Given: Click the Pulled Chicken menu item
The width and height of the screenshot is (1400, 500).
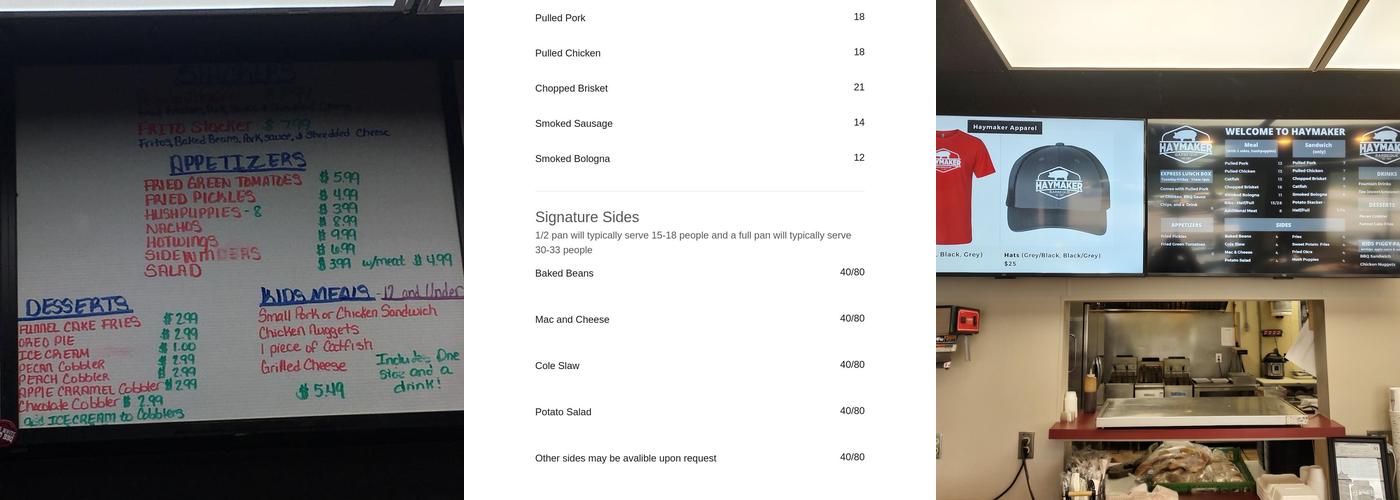Looking at the screenshot, I should pos(567,53).
